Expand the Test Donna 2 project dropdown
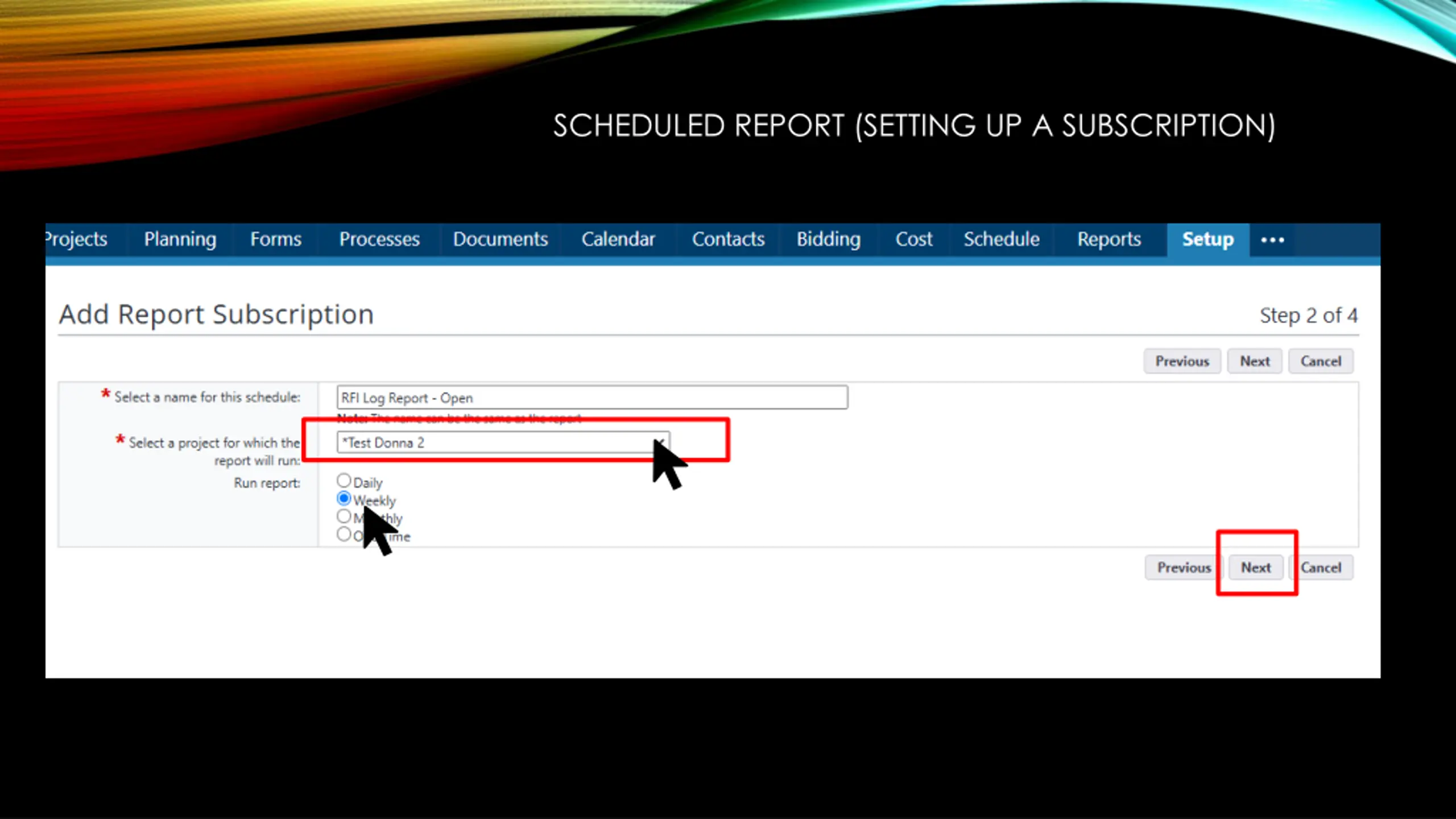This screenshot has height=819, width=1456. coord(503,442)
